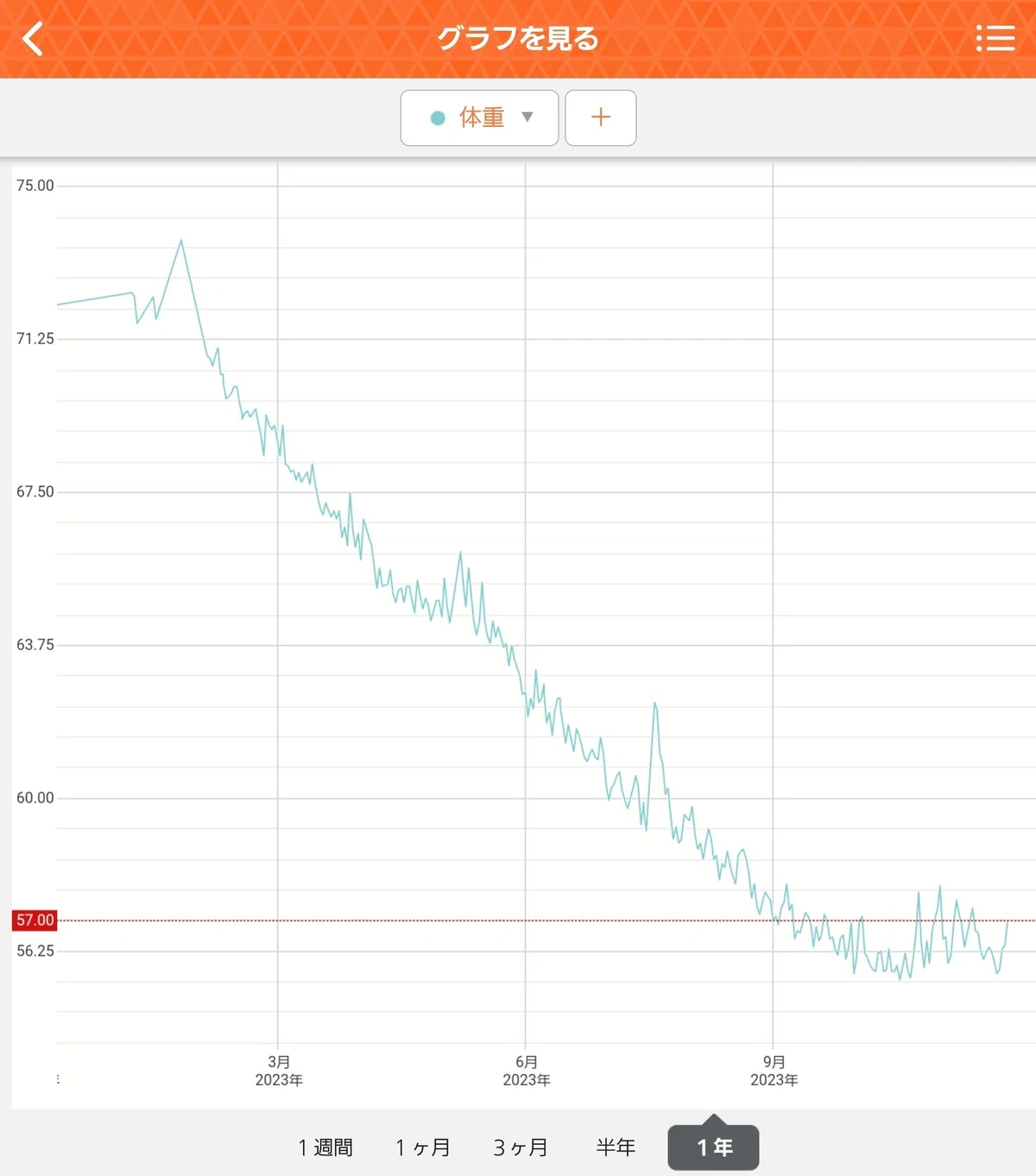Click the 6月 2023年 date label
Image resolution: width=1036 pixels, height=1176 pixels.
[x=527, y=1071]
